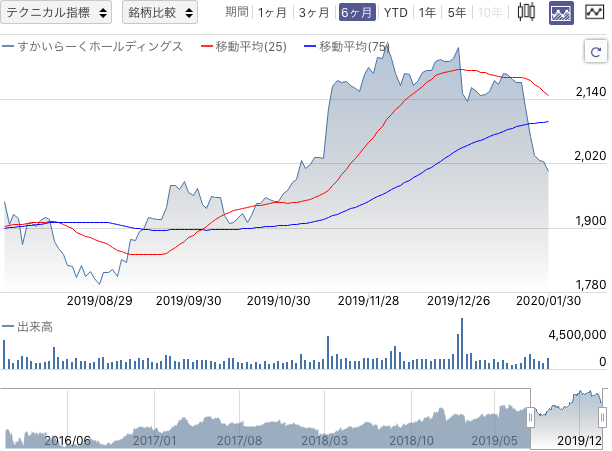The height and width of the screenshot is (451, 612).
Task: Open the テクニカル指標 dropdown
Action: pos(56,12)
